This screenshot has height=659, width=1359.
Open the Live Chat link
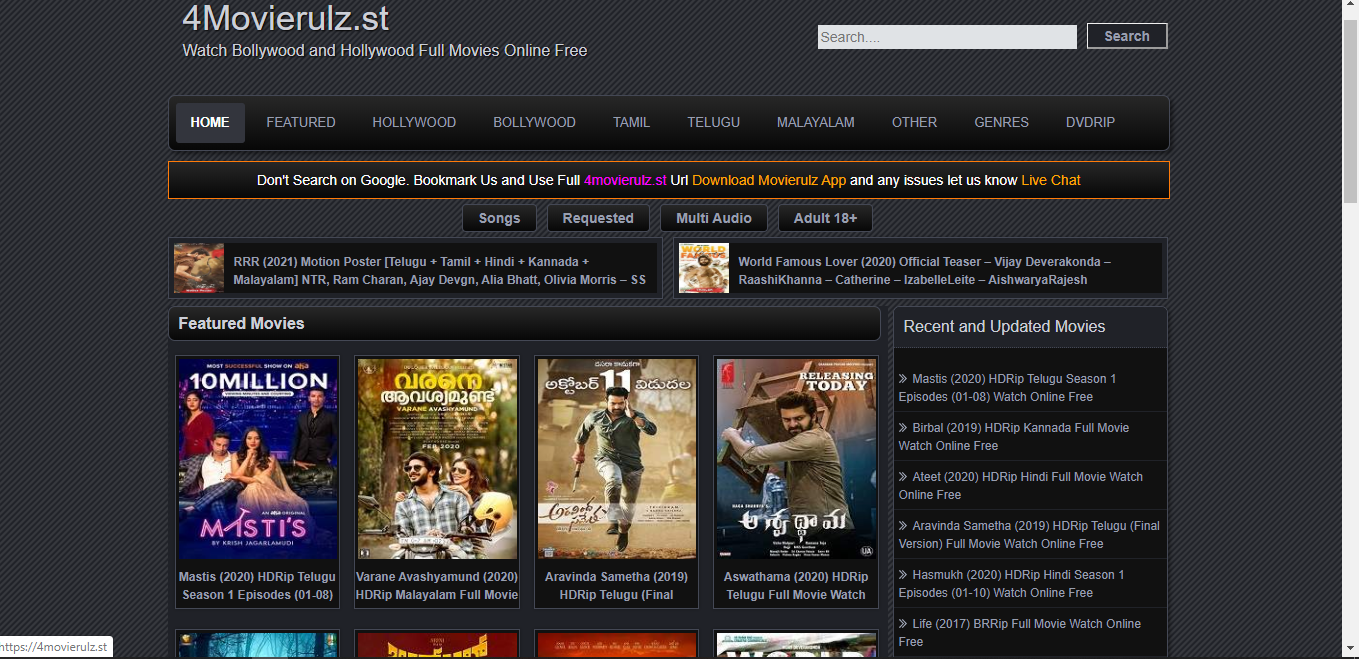tap(1051, 180)
